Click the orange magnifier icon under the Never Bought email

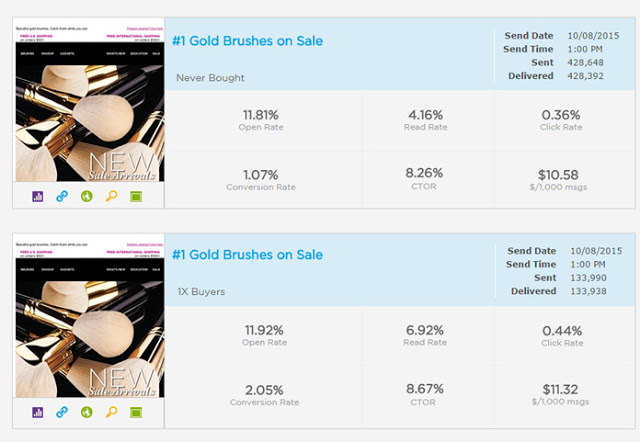tap(111, 194)
